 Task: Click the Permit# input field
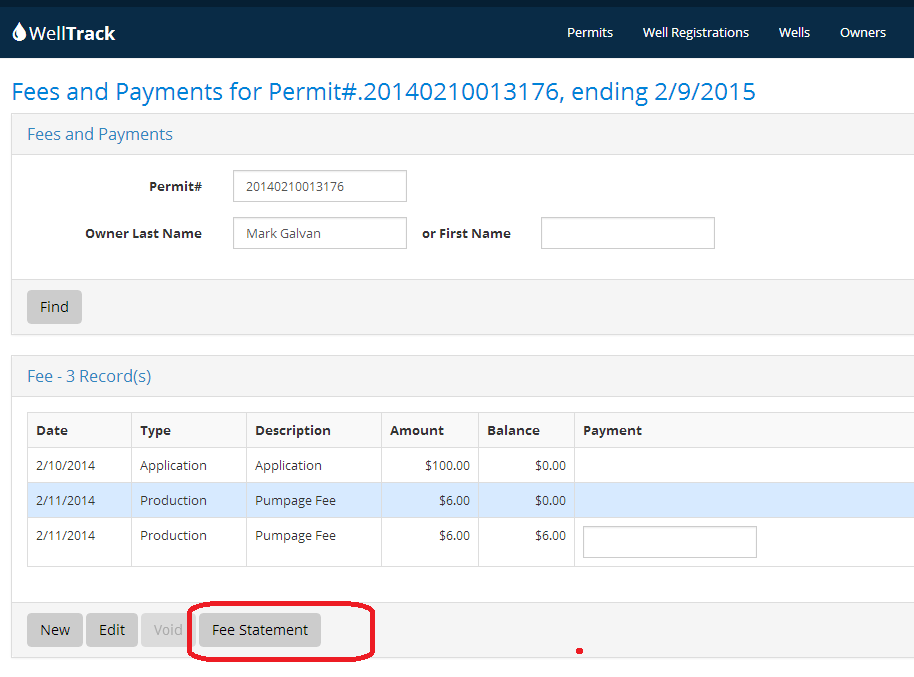(319, 186)
